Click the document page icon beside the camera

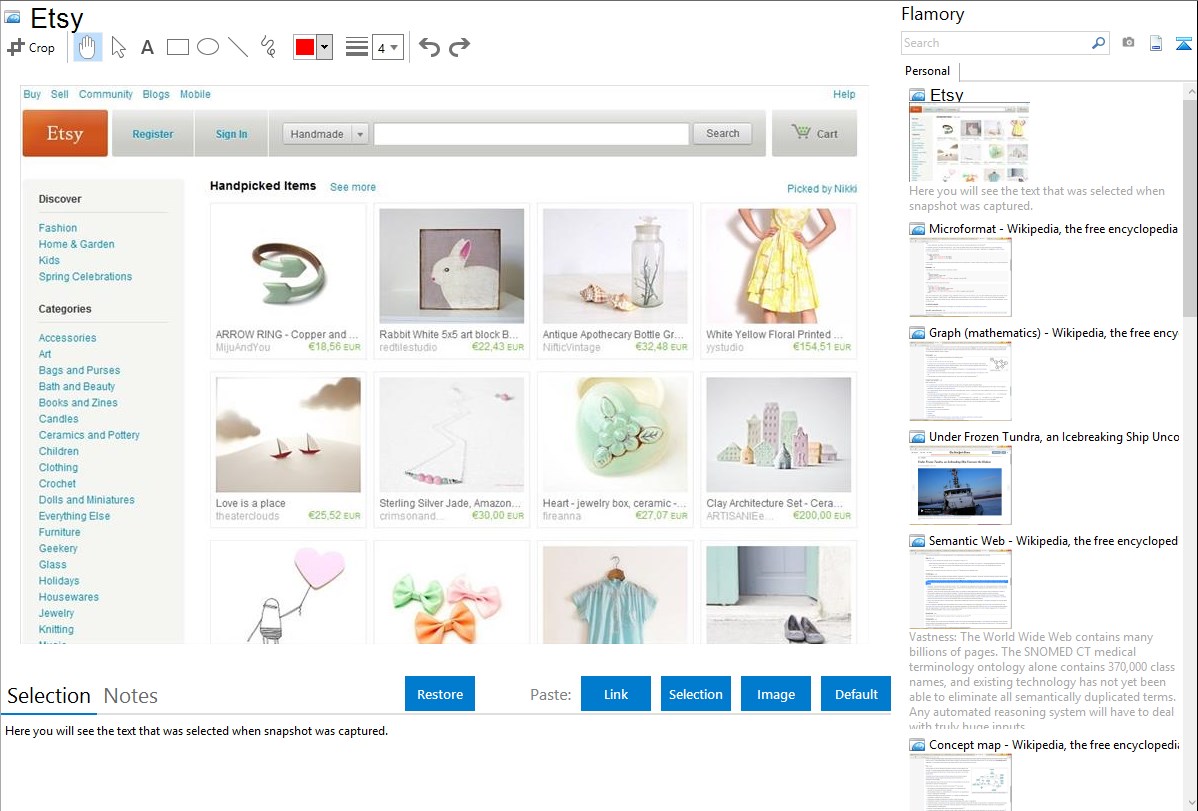tap(1156, 43)
